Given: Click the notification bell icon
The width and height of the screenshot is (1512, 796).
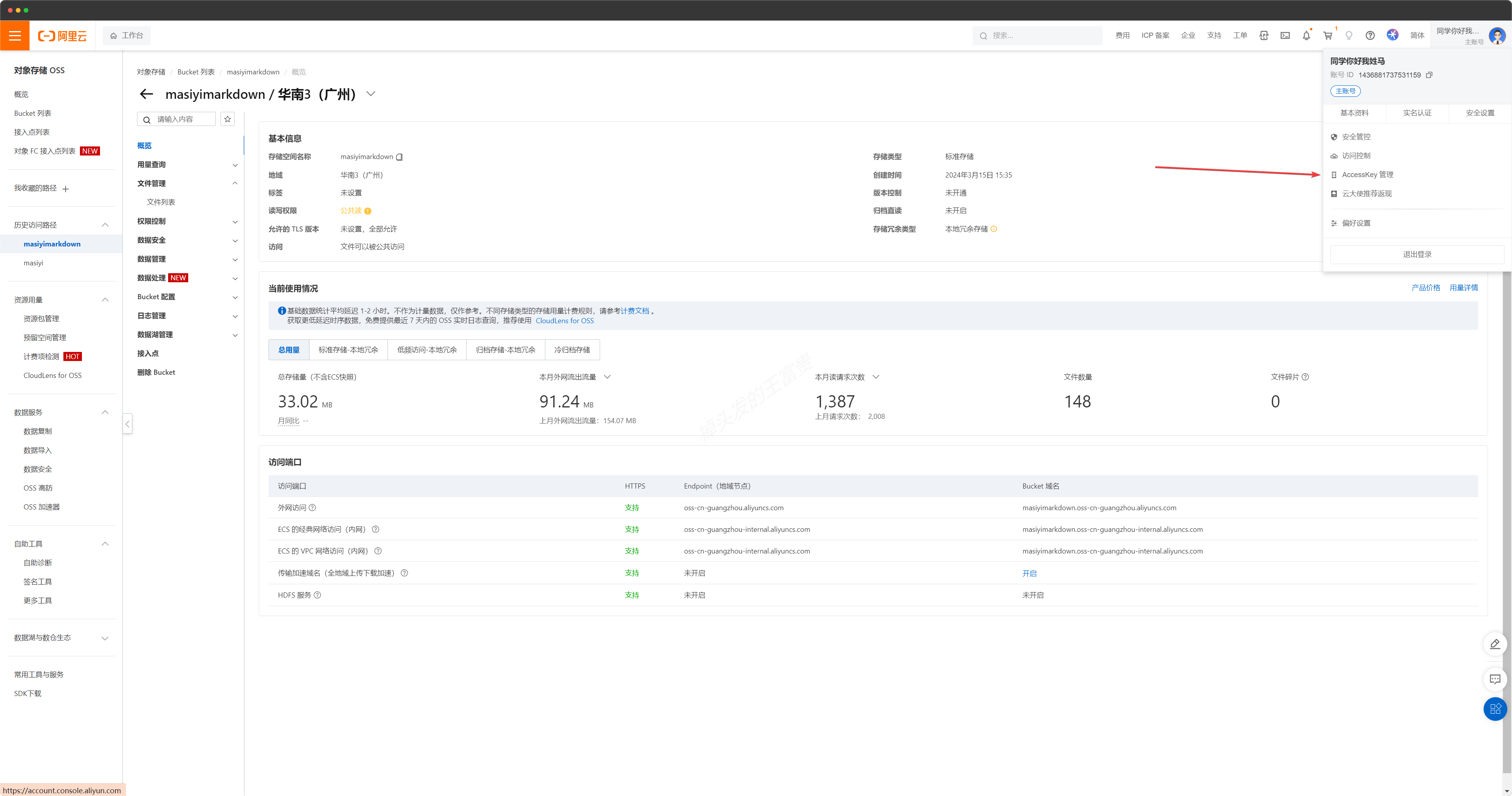Looking at the screenshot, I should point(1306,35).
